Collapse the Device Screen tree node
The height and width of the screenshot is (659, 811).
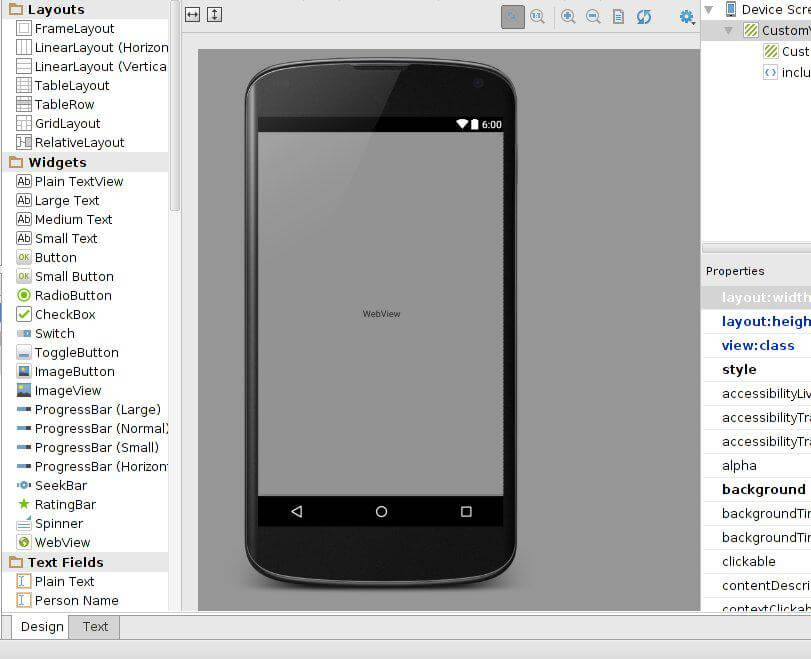(709, 9)
